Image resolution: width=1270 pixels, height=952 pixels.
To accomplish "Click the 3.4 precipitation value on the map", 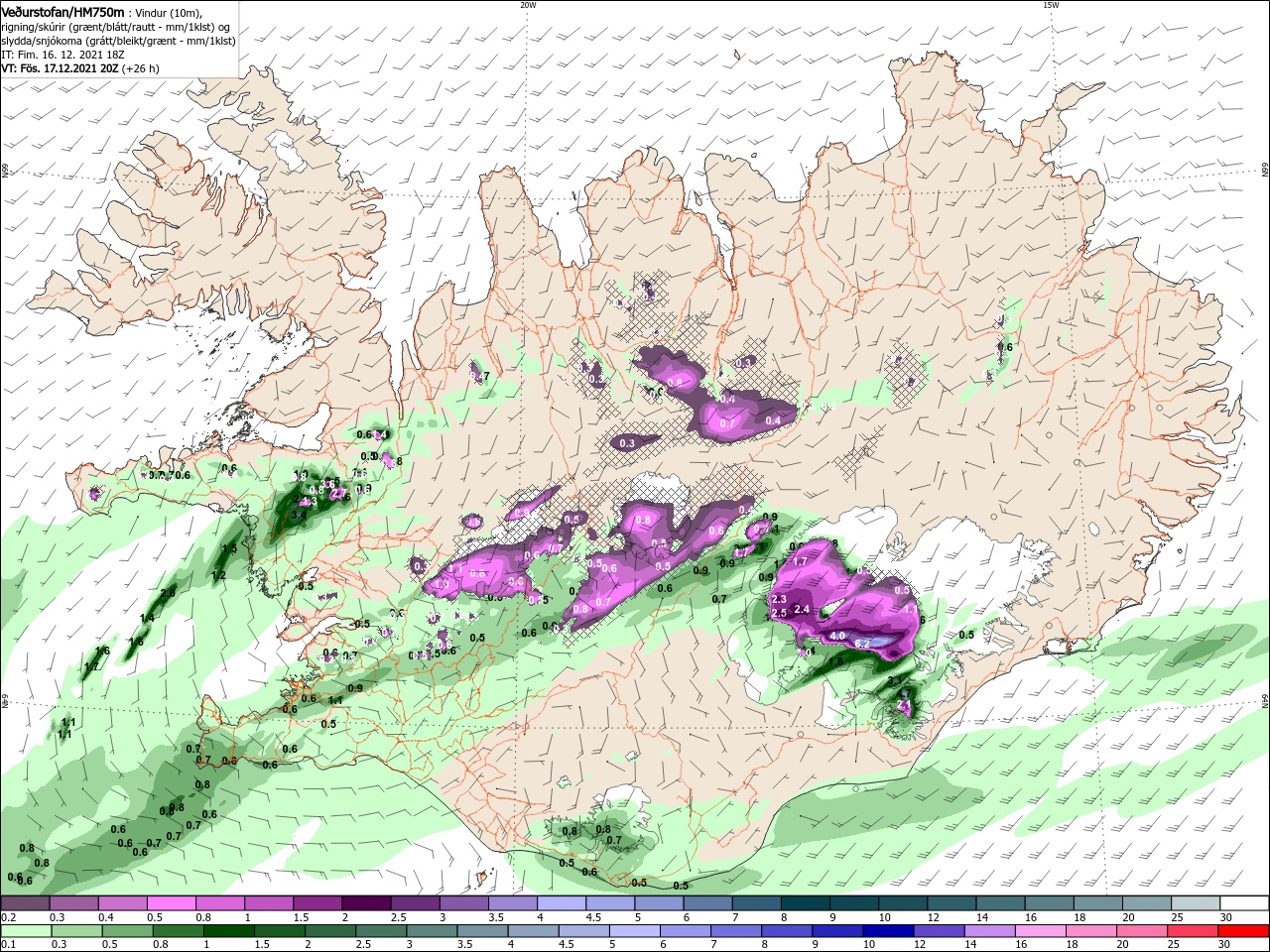I will (x=299, y=515).
